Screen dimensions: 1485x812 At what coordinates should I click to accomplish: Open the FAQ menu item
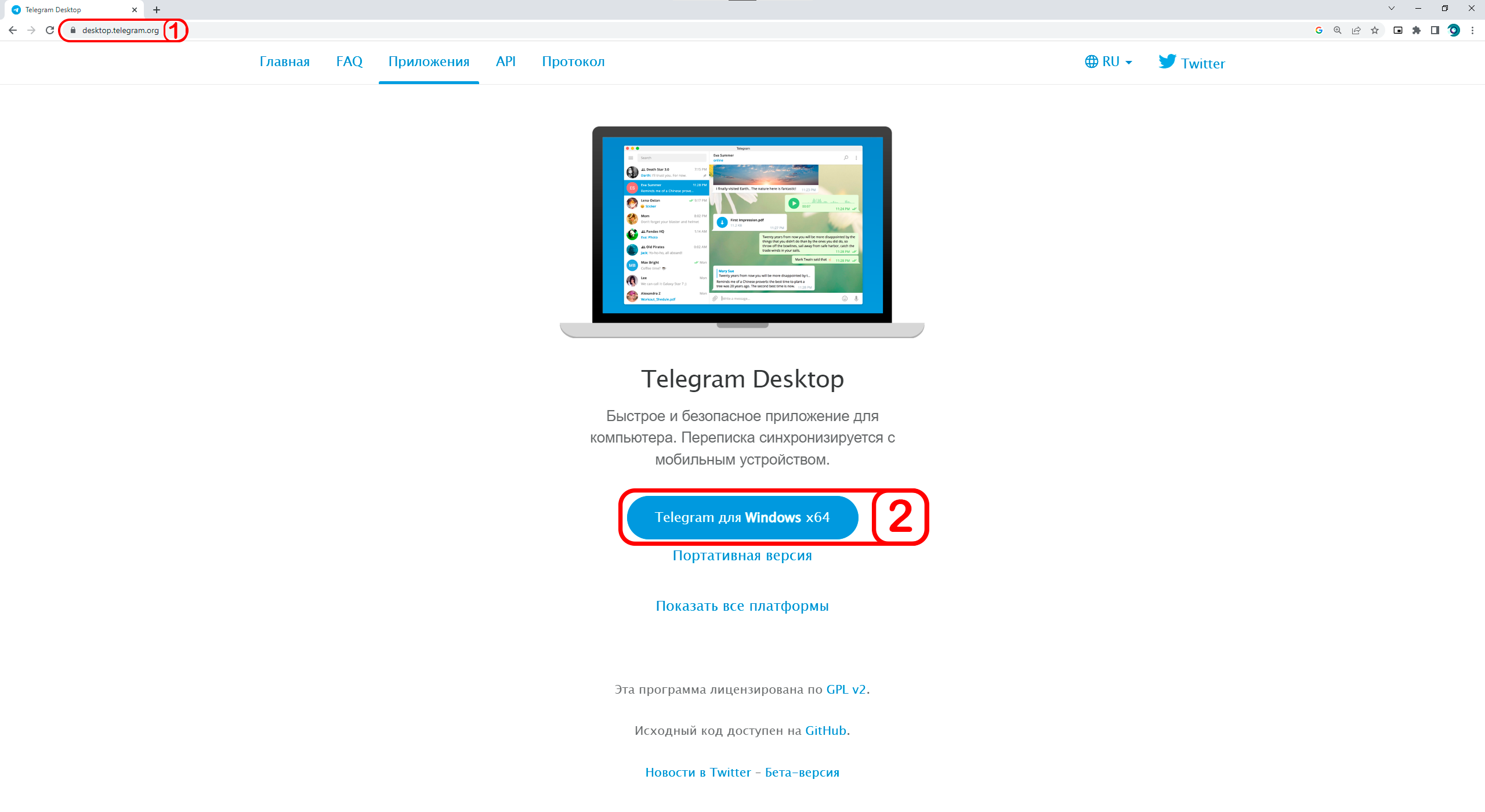click(x=349, y=61)
